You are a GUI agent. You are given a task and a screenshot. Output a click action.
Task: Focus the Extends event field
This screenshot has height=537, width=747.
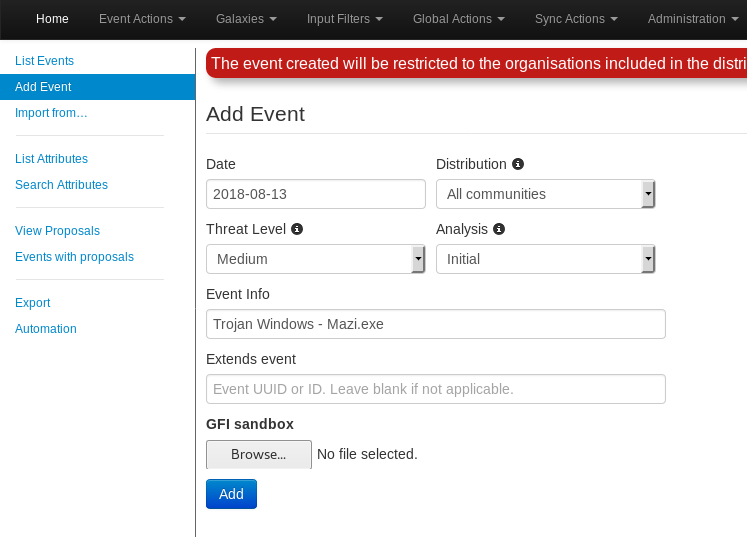(x=435, y=389)
